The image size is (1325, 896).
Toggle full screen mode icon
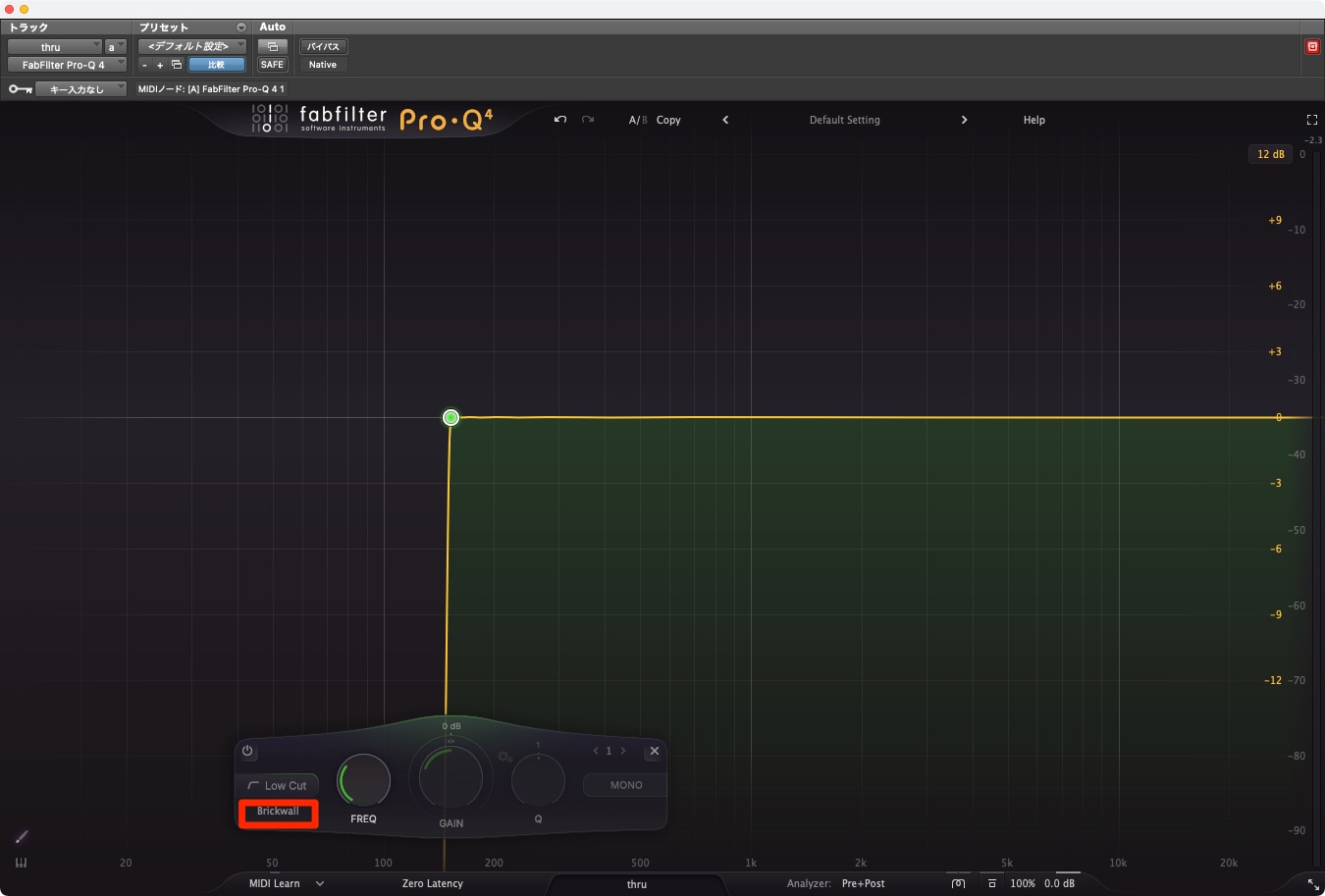coord(1312,120)
